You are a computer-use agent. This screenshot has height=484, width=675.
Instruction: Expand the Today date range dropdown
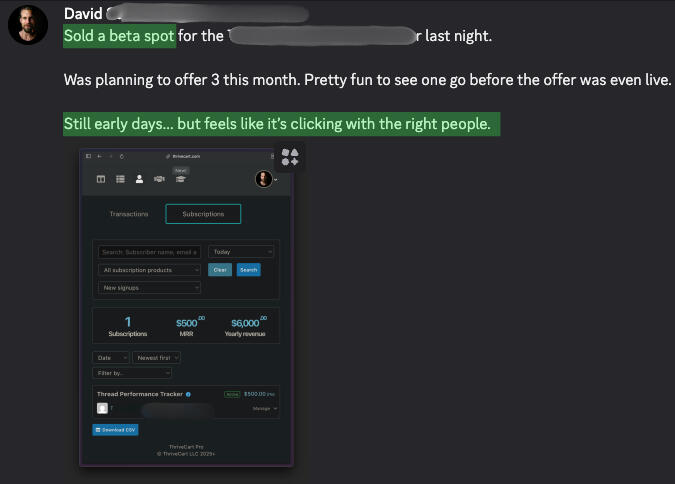point(241,252)
